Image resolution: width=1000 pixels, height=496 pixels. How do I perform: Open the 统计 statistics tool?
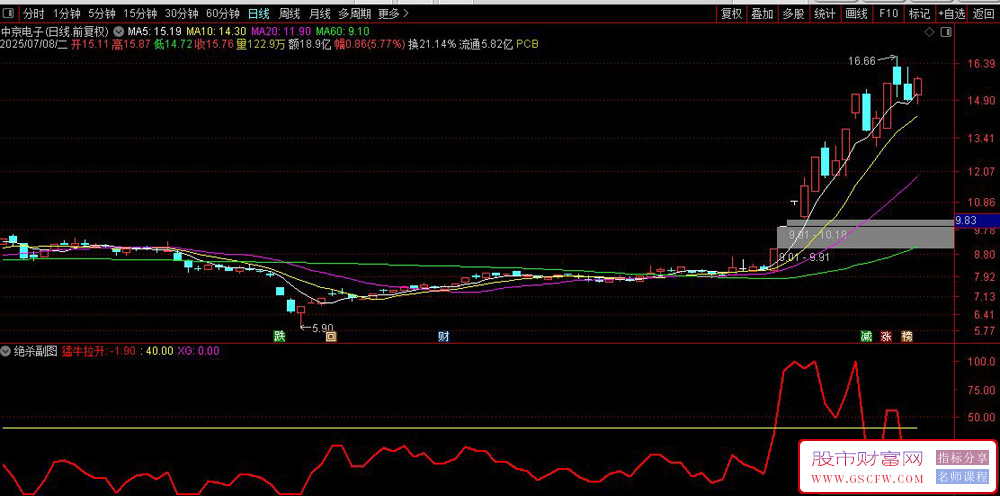coord(825,13)
